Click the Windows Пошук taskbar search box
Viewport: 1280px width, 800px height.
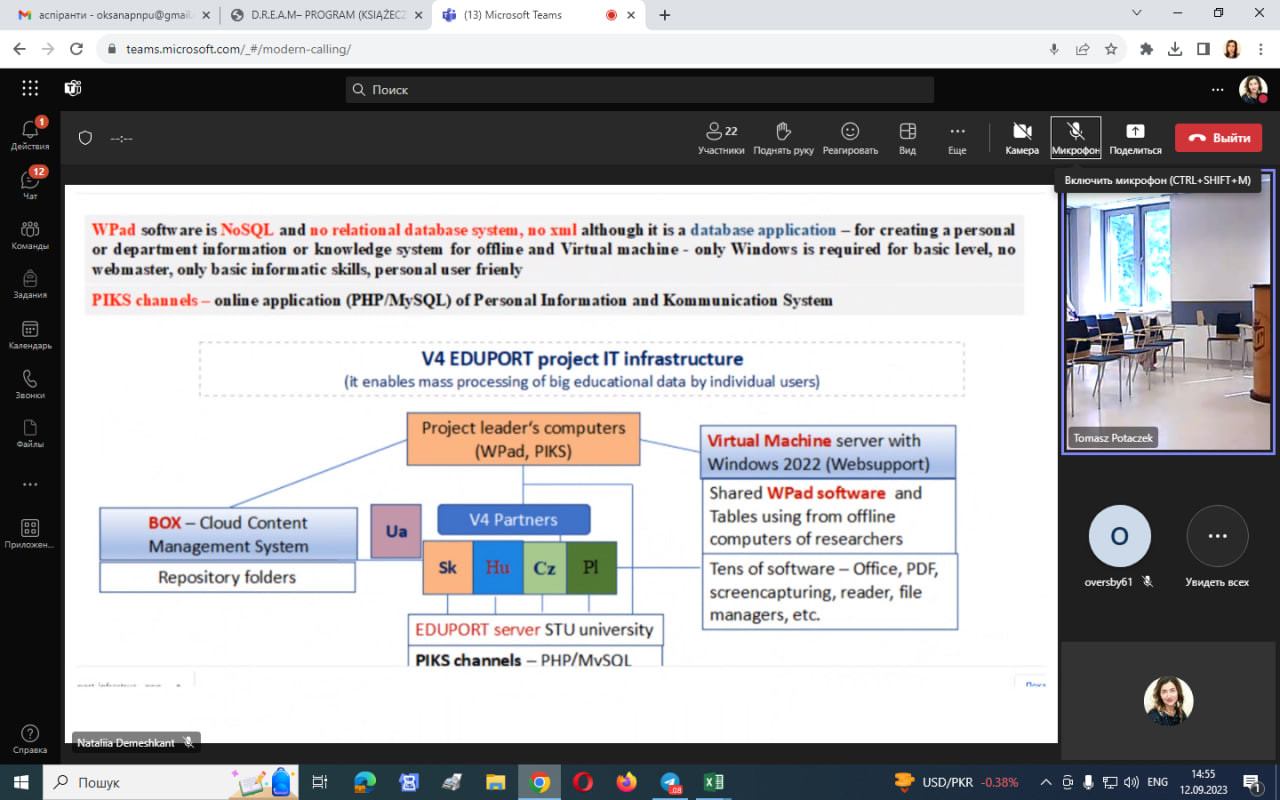[170, 782]
